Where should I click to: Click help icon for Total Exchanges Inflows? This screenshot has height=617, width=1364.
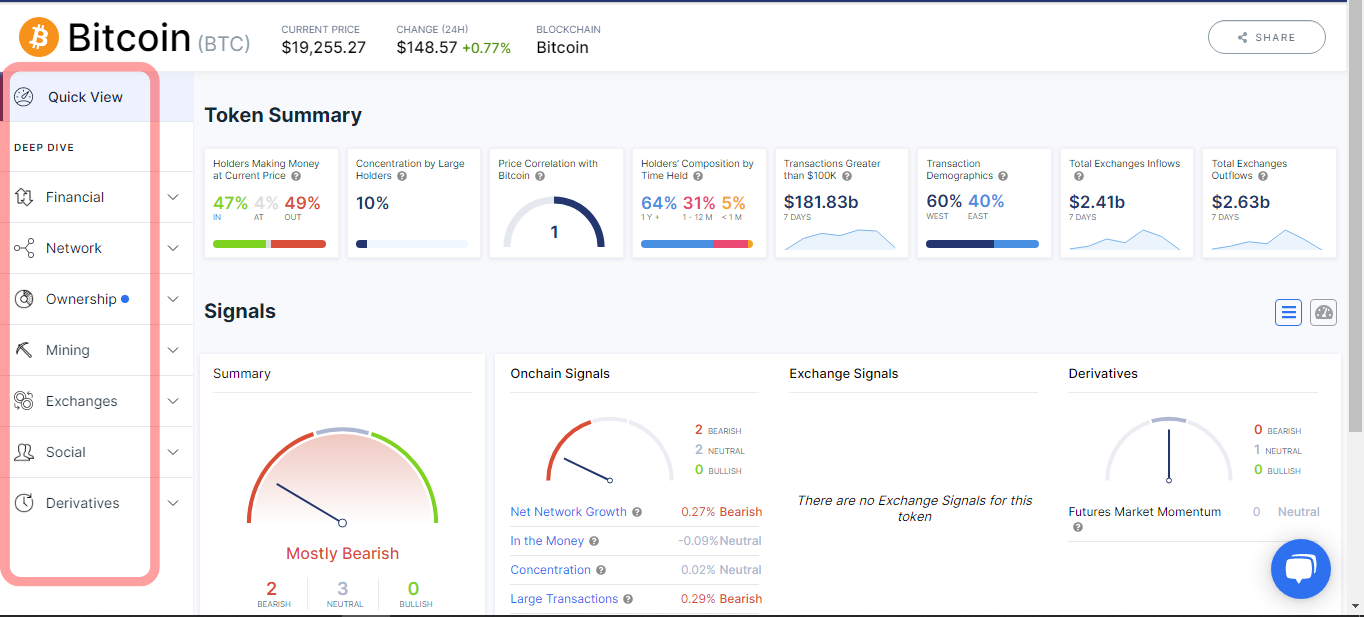[x=1079, y=176]
